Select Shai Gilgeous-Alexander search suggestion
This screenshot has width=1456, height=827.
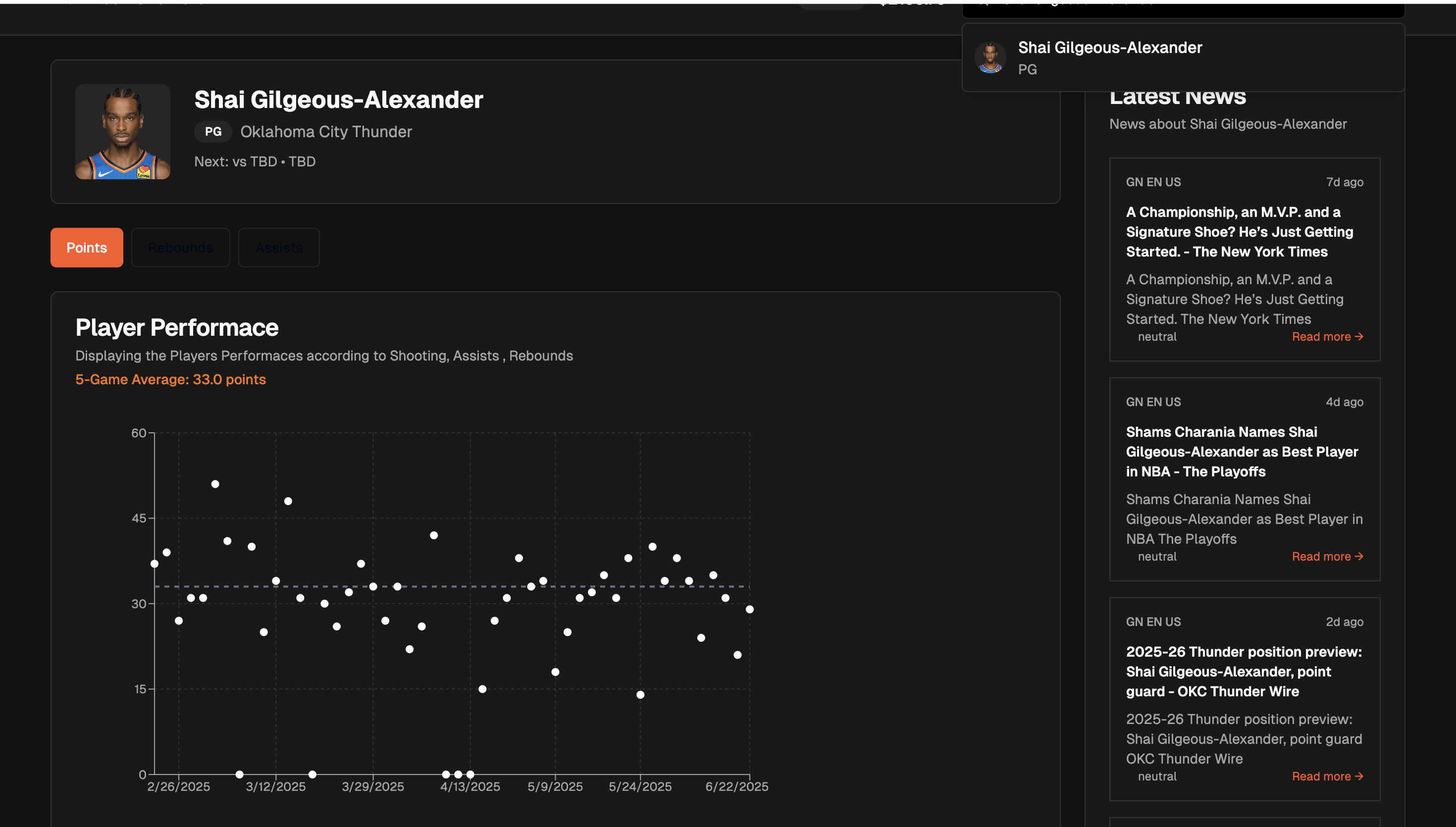[x=1110, y=48]
